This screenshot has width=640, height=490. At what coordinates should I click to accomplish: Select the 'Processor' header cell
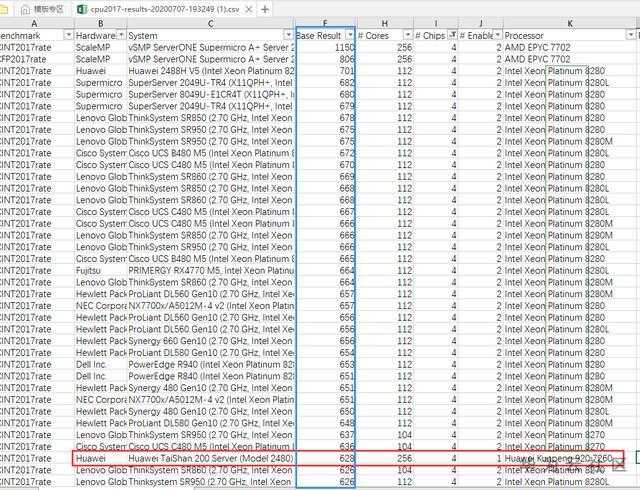[x=570, y=36]
